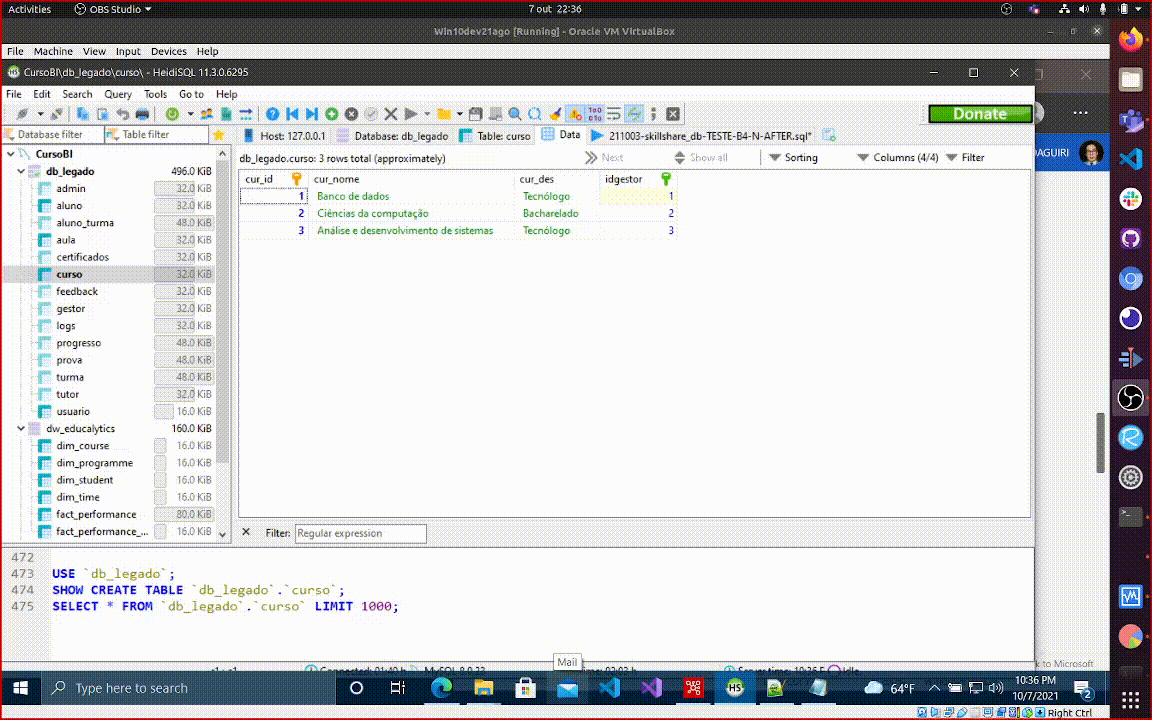Select the fact_performance table in tree

(x=96, y=514)
